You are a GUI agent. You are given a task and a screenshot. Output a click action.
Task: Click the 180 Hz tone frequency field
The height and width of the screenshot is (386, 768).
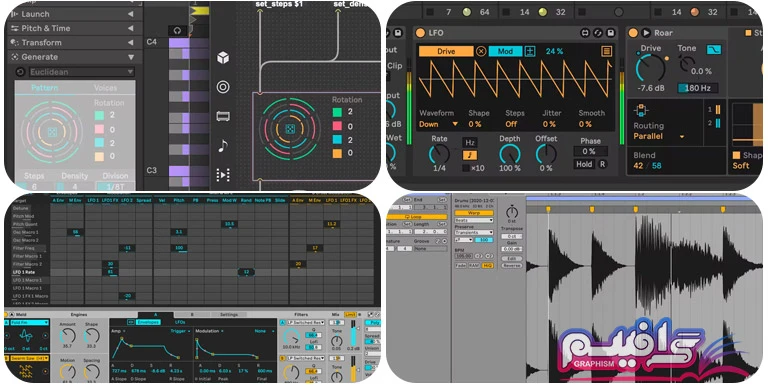point(698,88)
